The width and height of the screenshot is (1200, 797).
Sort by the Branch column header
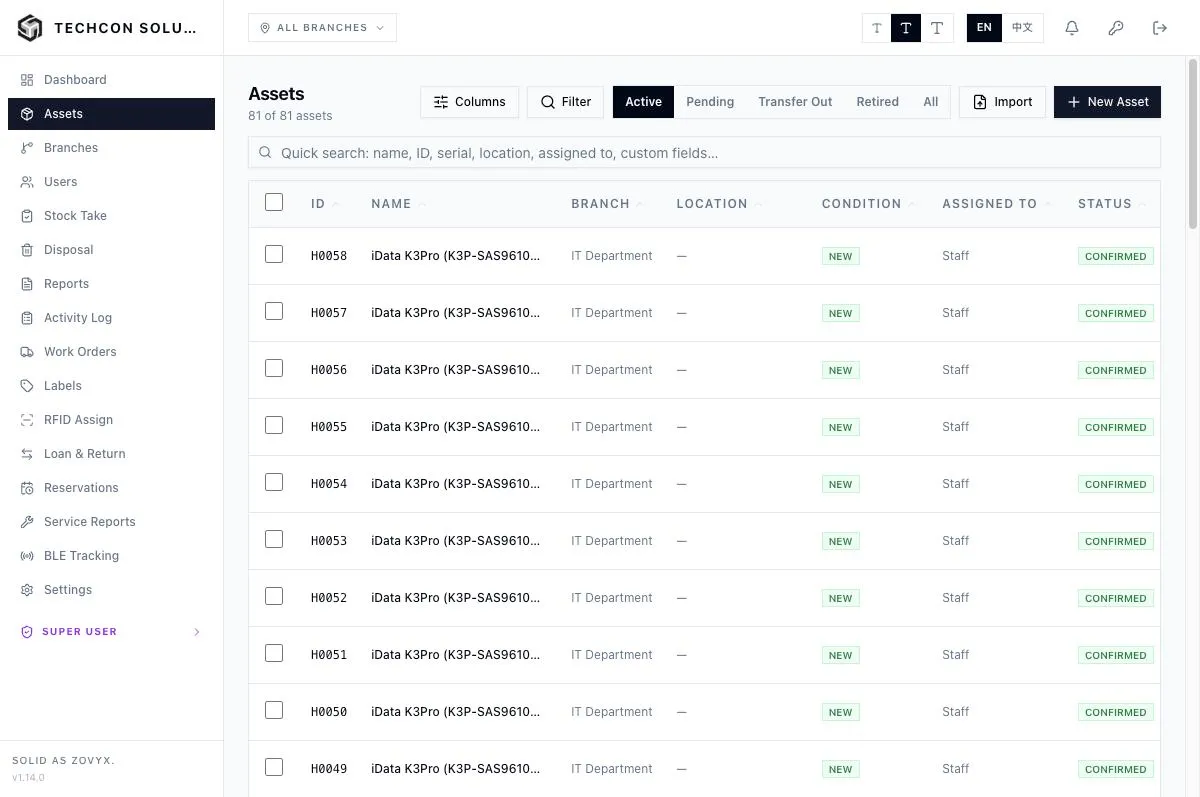[x=607, y=204]
